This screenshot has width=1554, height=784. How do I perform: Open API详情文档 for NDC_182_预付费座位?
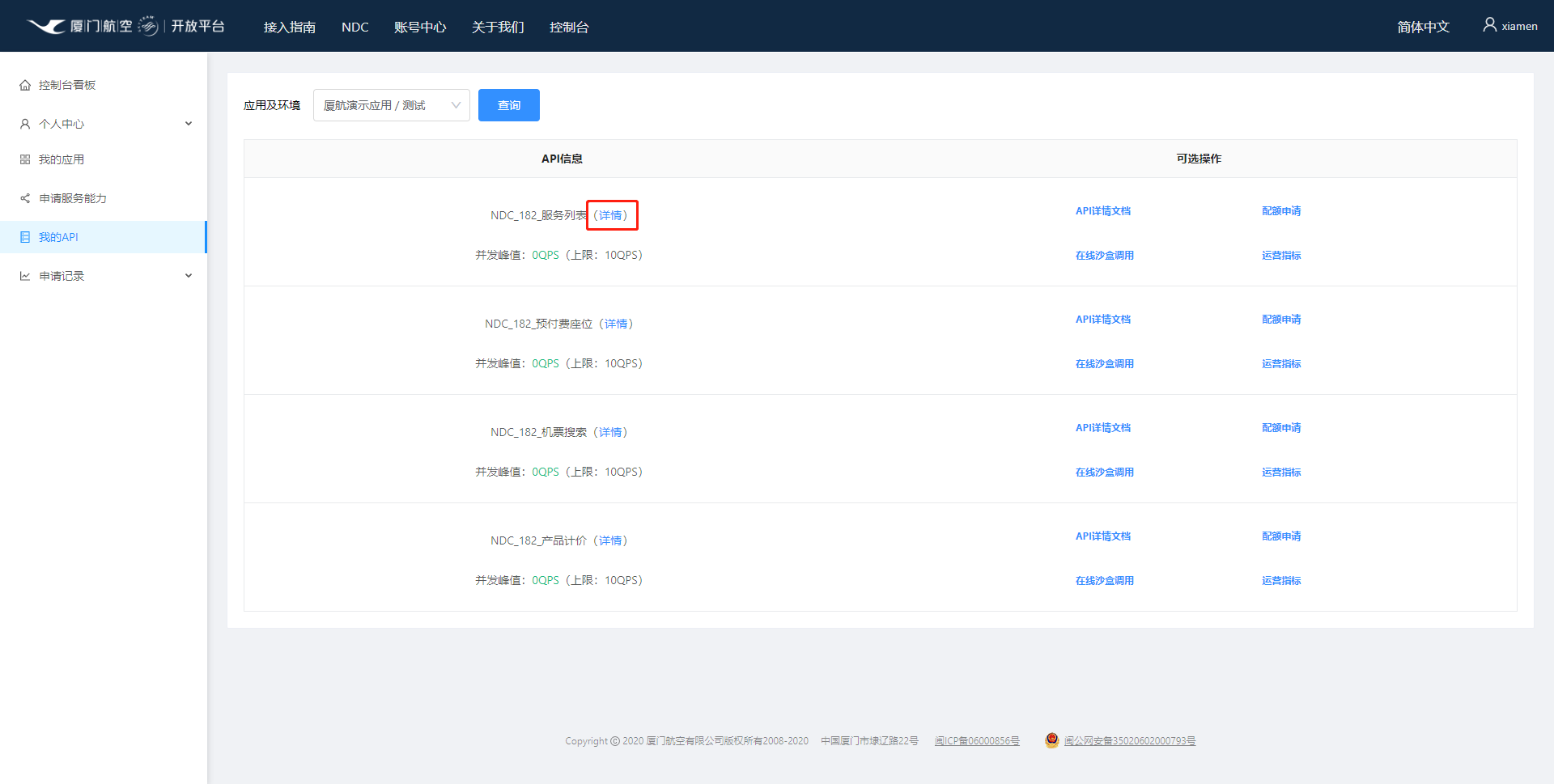click(x=1103, y=320)
